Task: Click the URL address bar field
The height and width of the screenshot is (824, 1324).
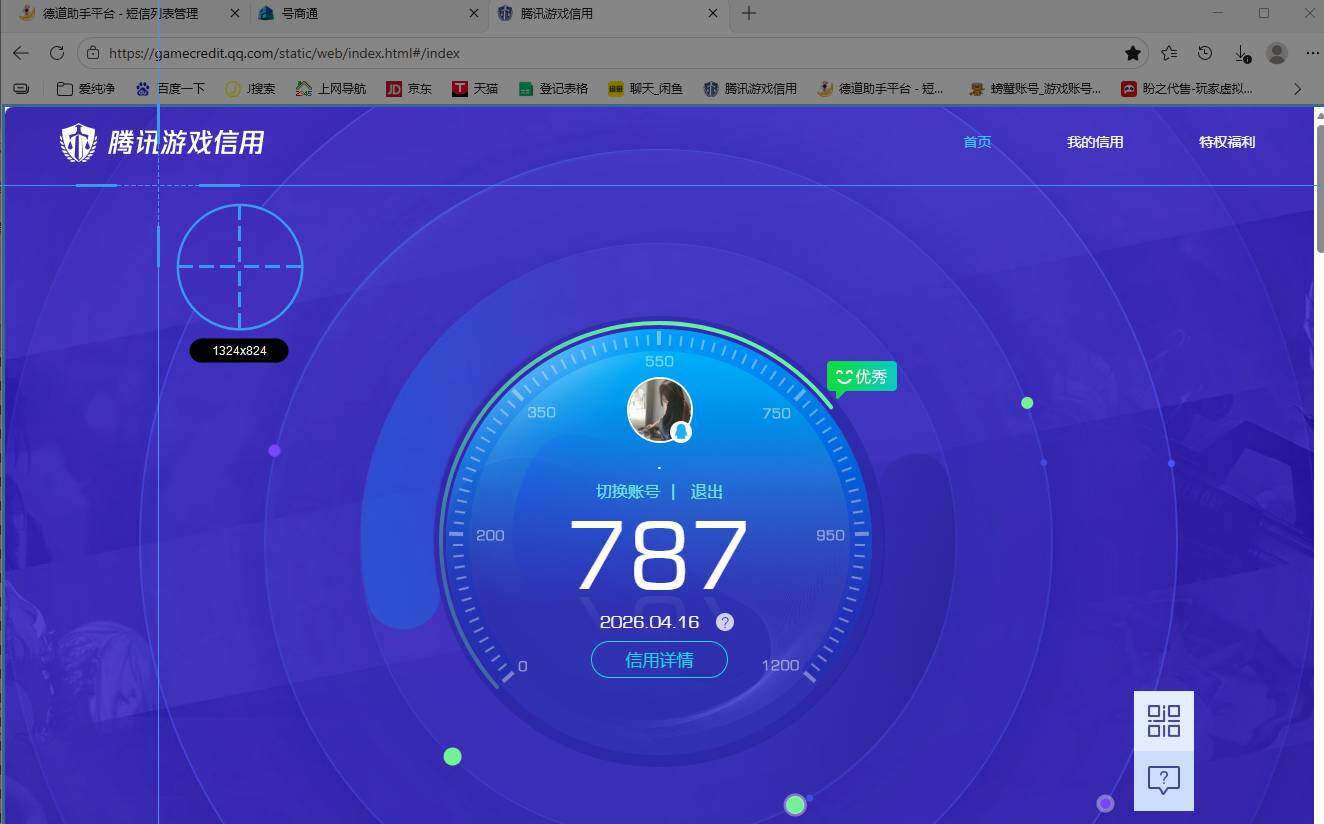Action: 600,53
